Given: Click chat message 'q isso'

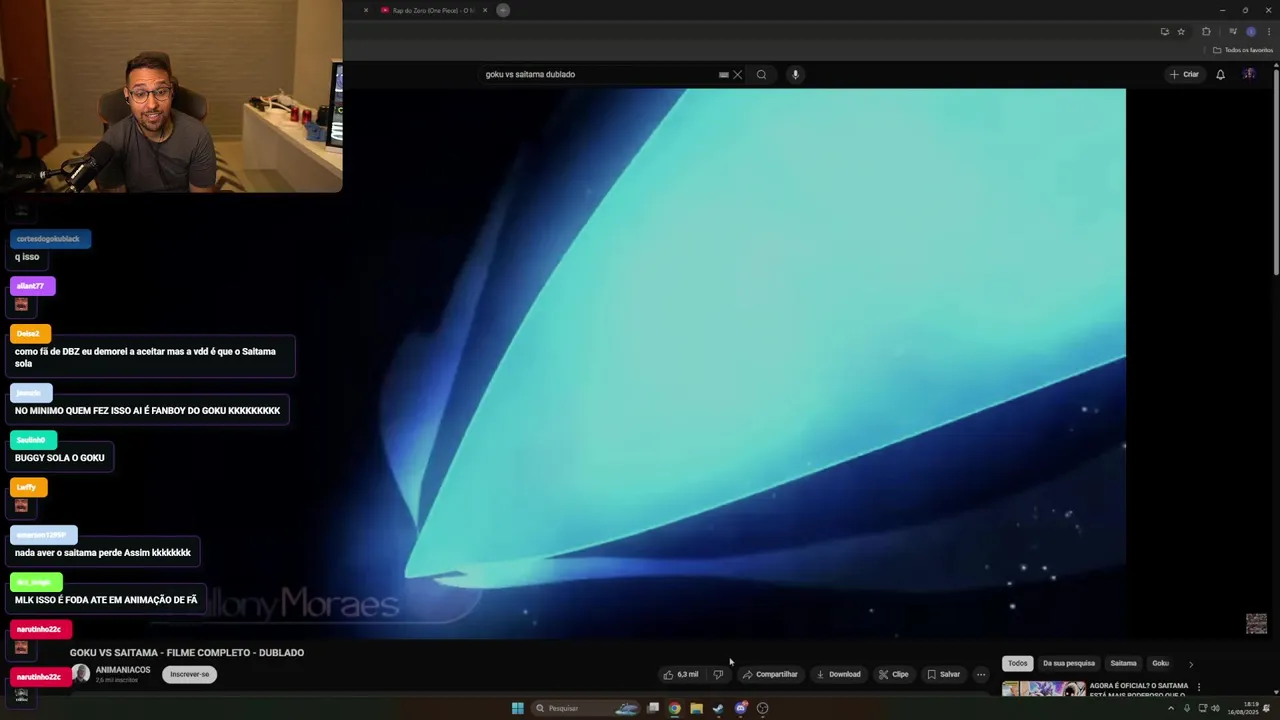Looking at the screenshot, I should (x=27, y=257).
